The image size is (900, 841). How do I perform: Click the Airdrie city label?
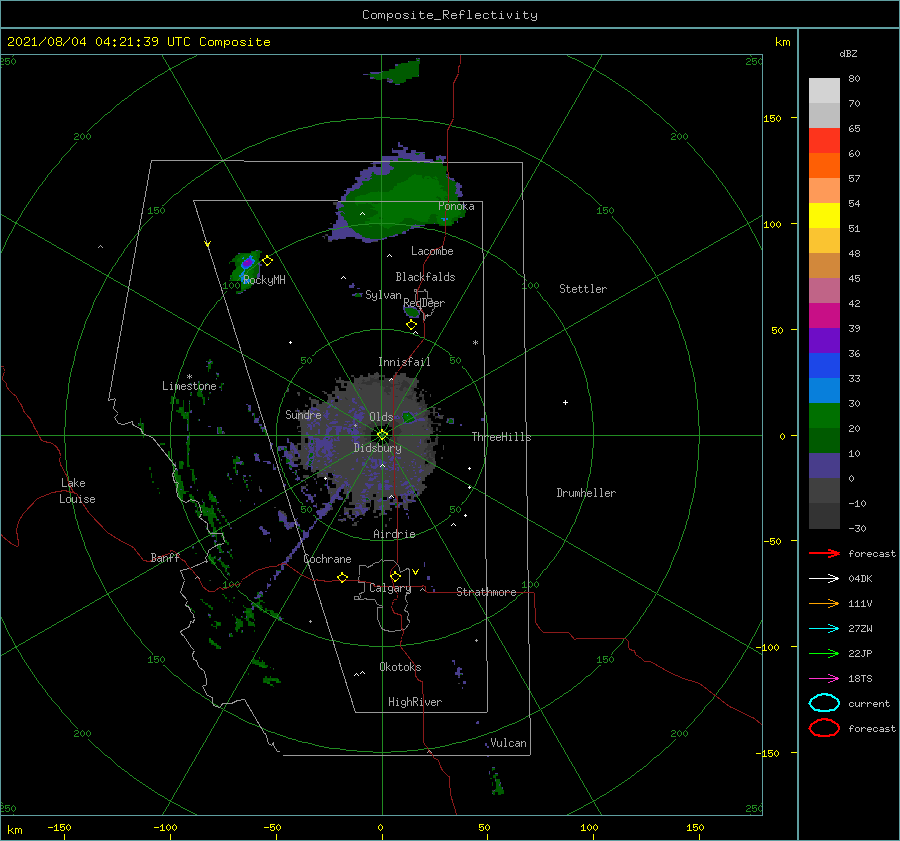394,534
